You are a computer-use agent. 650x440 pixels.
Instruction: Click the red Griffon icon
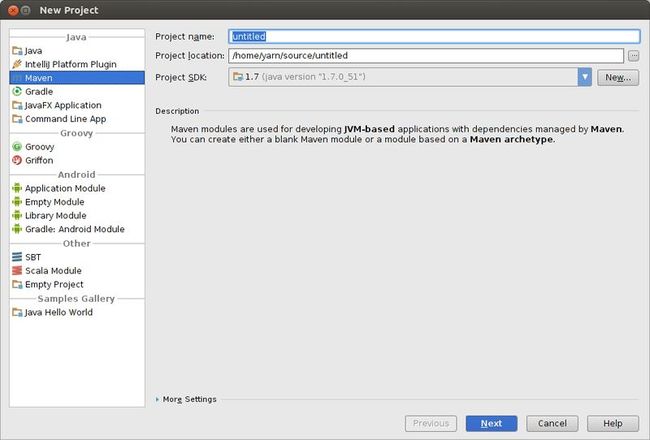pyautogui.click(x=17, y=160)
